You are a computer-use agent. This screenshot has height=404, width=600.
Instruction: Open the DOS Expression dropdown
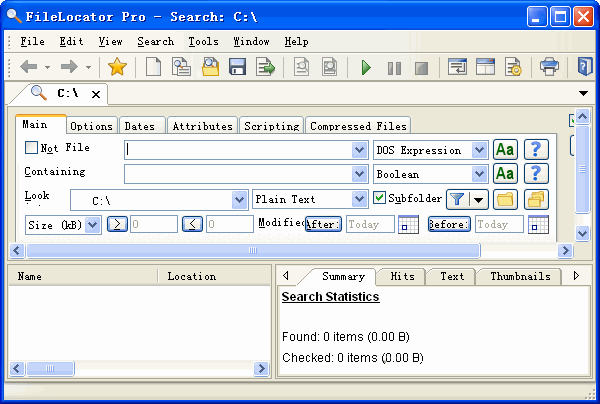pyautogui.click(x=479, y=150)
